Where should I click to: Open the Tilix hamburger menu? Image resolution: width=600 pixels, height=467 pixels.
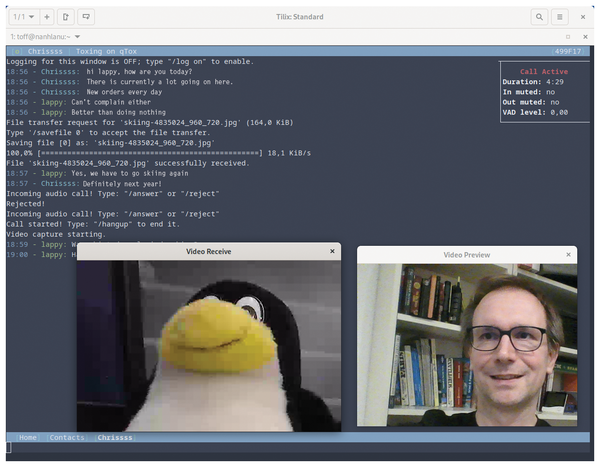point(559,17)
